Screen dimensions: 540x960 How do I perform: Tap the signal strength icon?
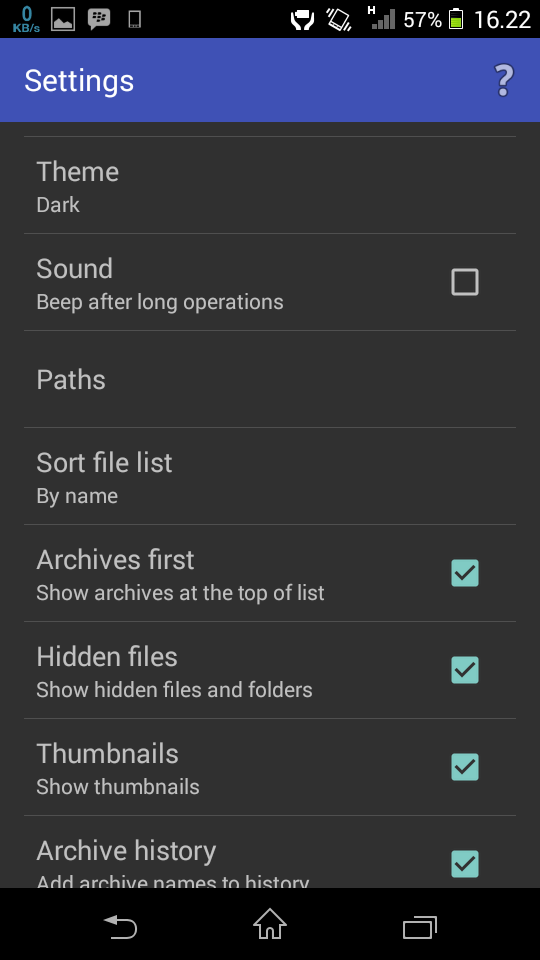[x=382, y=18]
